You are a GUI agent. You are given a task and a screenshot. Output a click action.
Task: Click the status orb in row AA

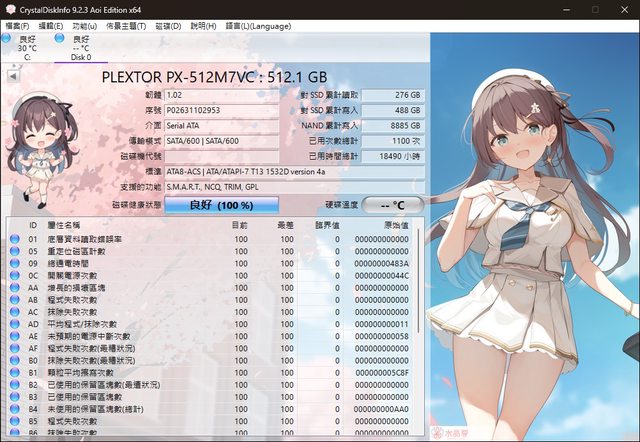coord(15,288)
